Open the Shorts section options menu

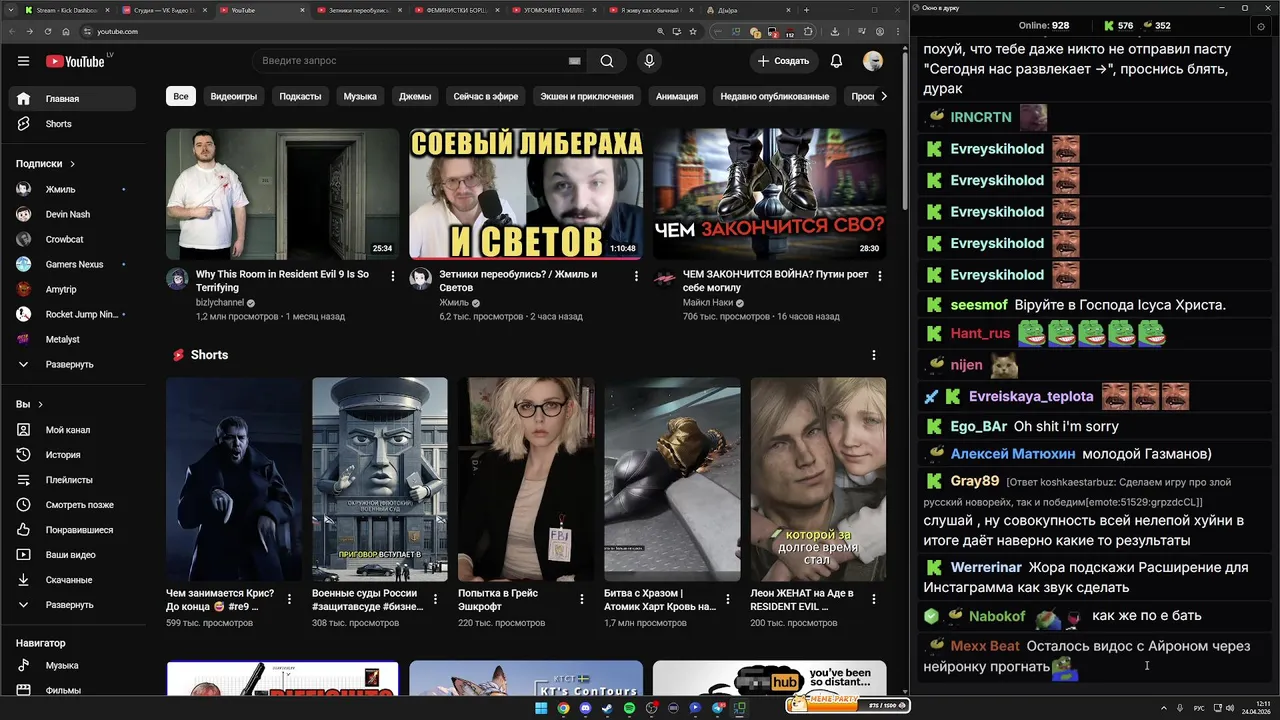tap(874, 355)
